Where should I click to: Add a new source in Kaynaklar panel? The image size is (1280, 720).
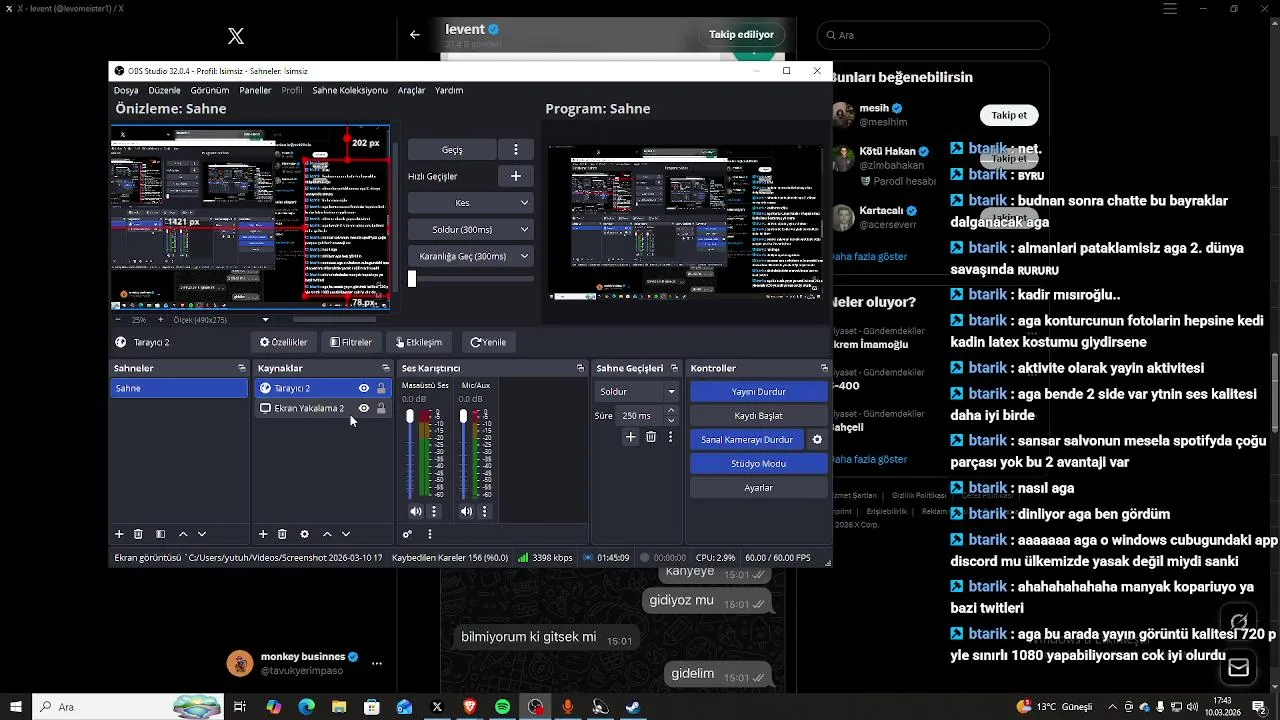pos(263,535)
